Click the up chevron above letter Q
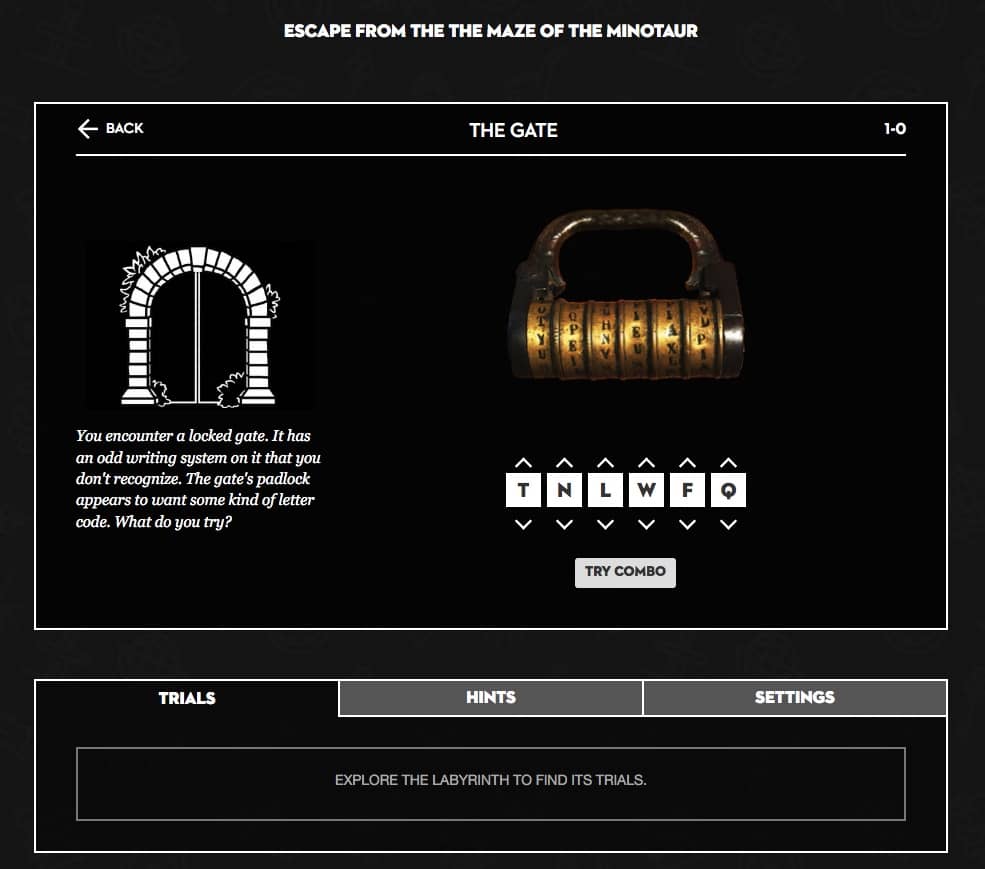 click(728, 462)
